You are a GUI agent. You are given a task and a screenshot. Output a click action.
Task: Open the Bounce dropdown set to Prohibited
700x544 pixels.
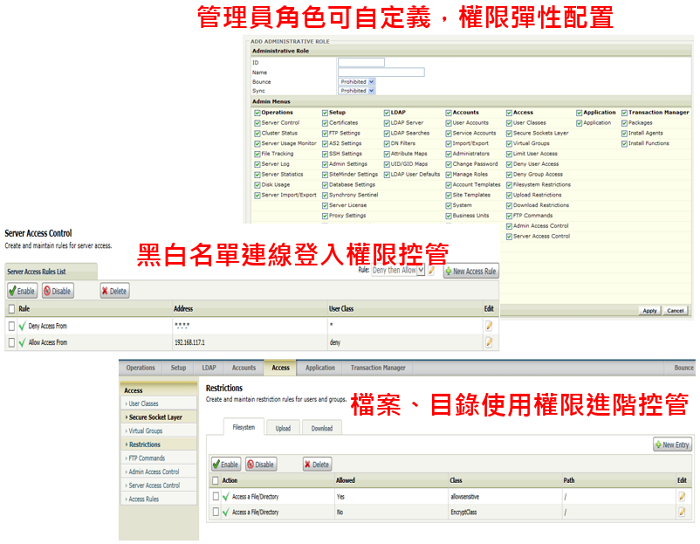pyautogui.click(x=357, y=82)
